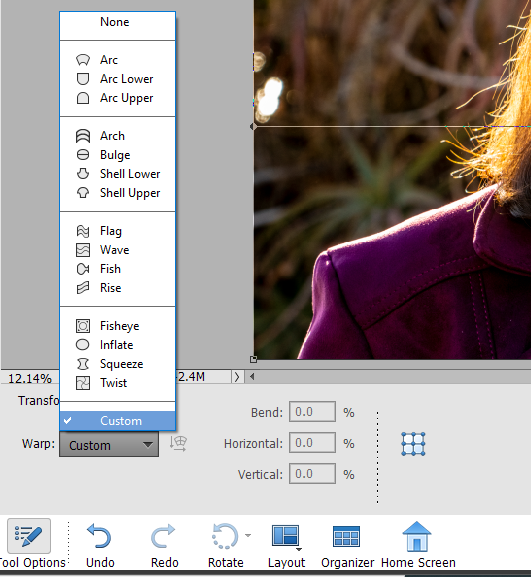This screenshot has width=531, height=577.
Task: Click the Vertical distortion field
Action: (x=312, y=474)
